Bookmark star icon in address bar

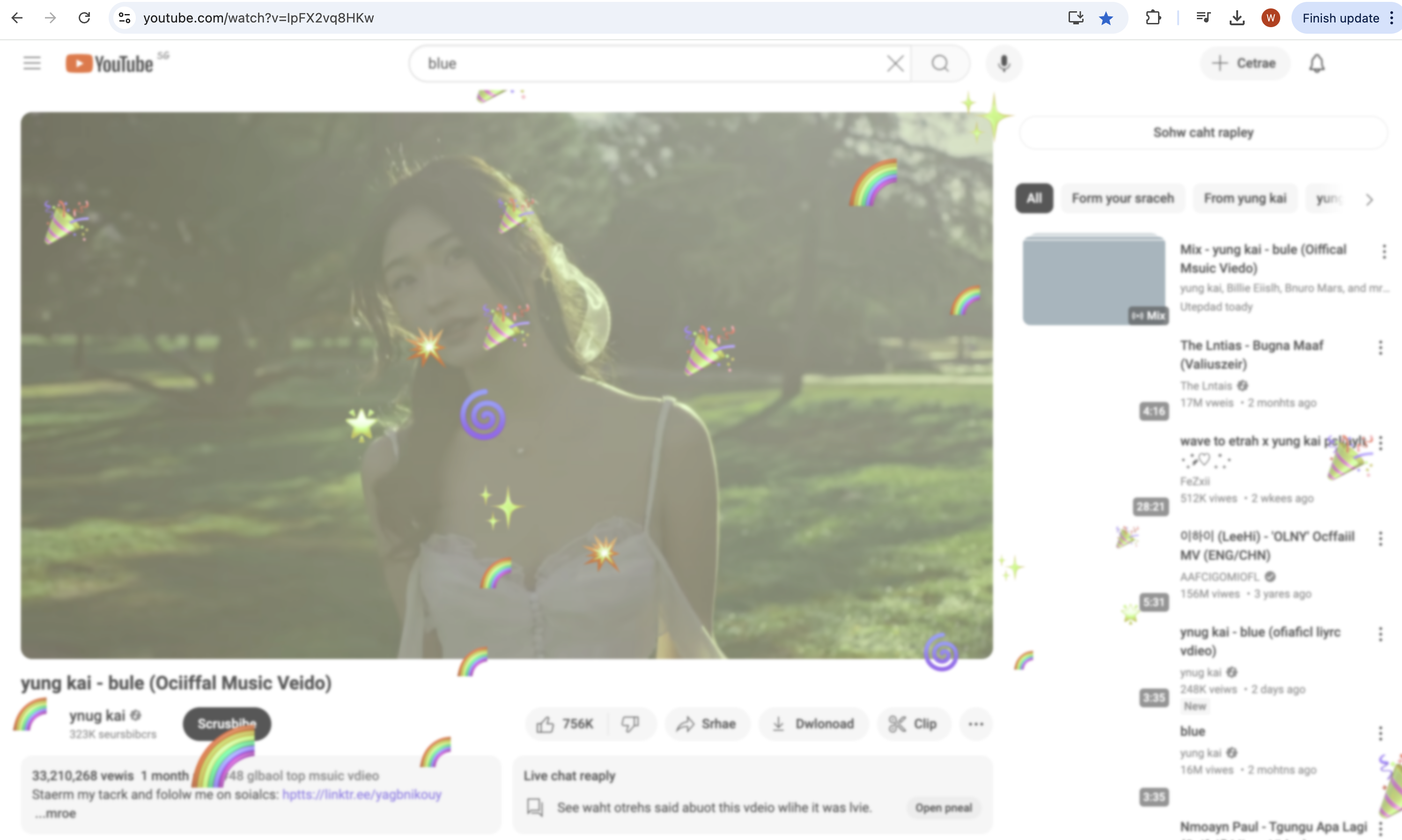[1106, 18]
